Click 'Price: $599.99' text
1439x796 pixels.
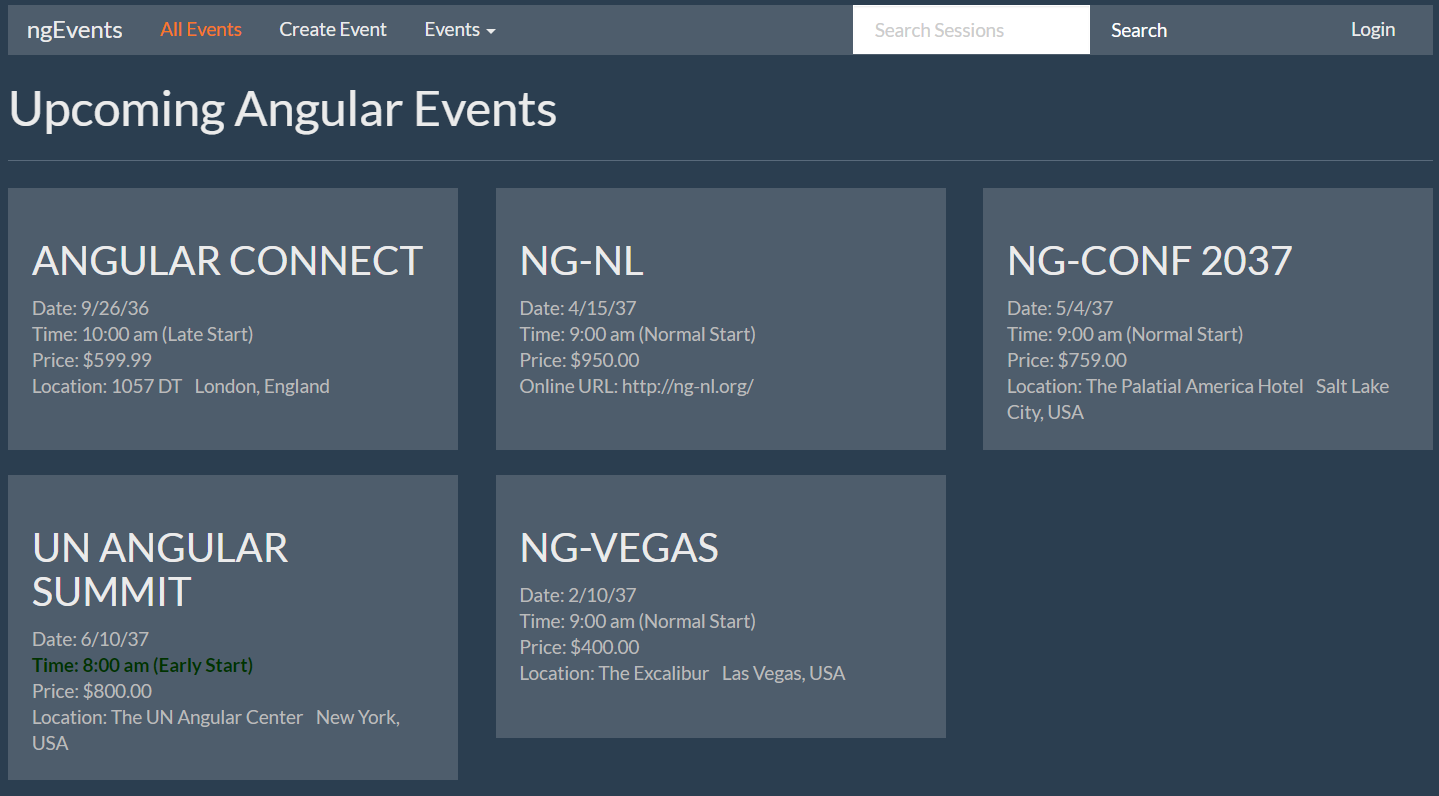pyautogui.click(x=92, y=360)
